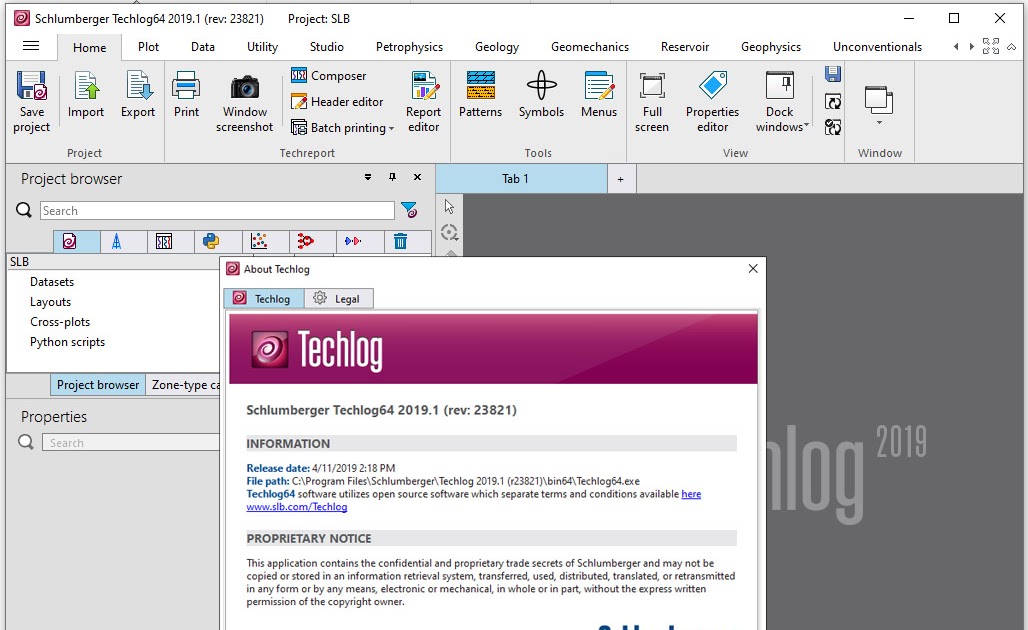Open the Project browser options menu arrow
The image size is (1028, 630).
(368, 177)
